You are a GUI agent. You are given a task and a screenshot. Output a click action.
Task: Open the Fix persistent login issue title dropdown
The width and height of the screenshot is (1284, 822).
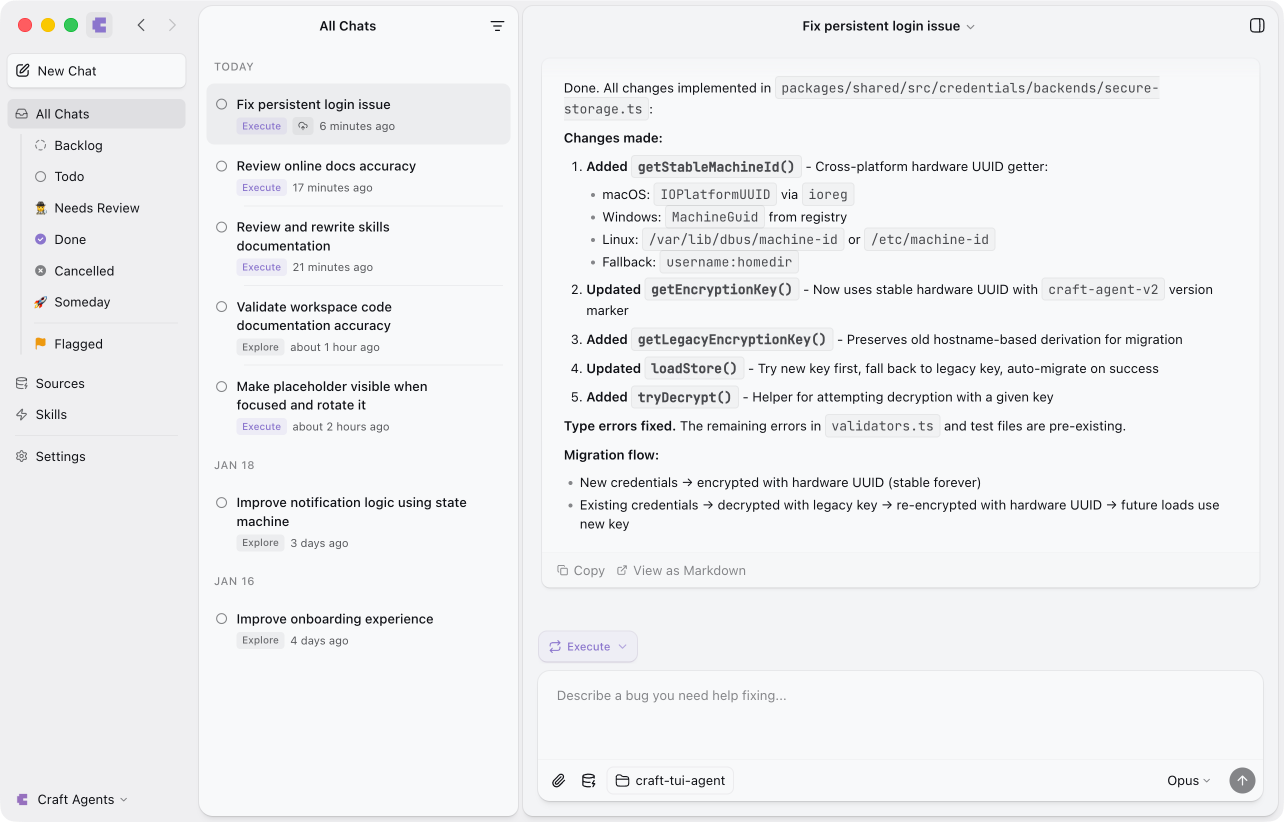tap(968, 26)
